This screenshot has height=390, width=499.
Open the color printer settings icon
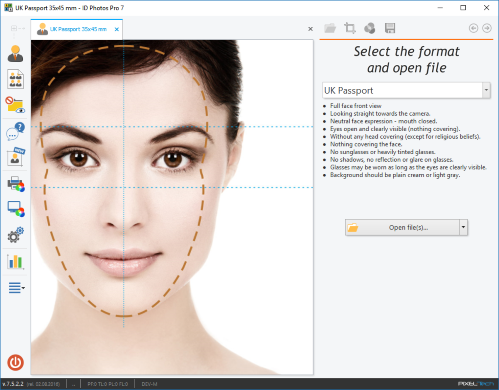point(15,183)
